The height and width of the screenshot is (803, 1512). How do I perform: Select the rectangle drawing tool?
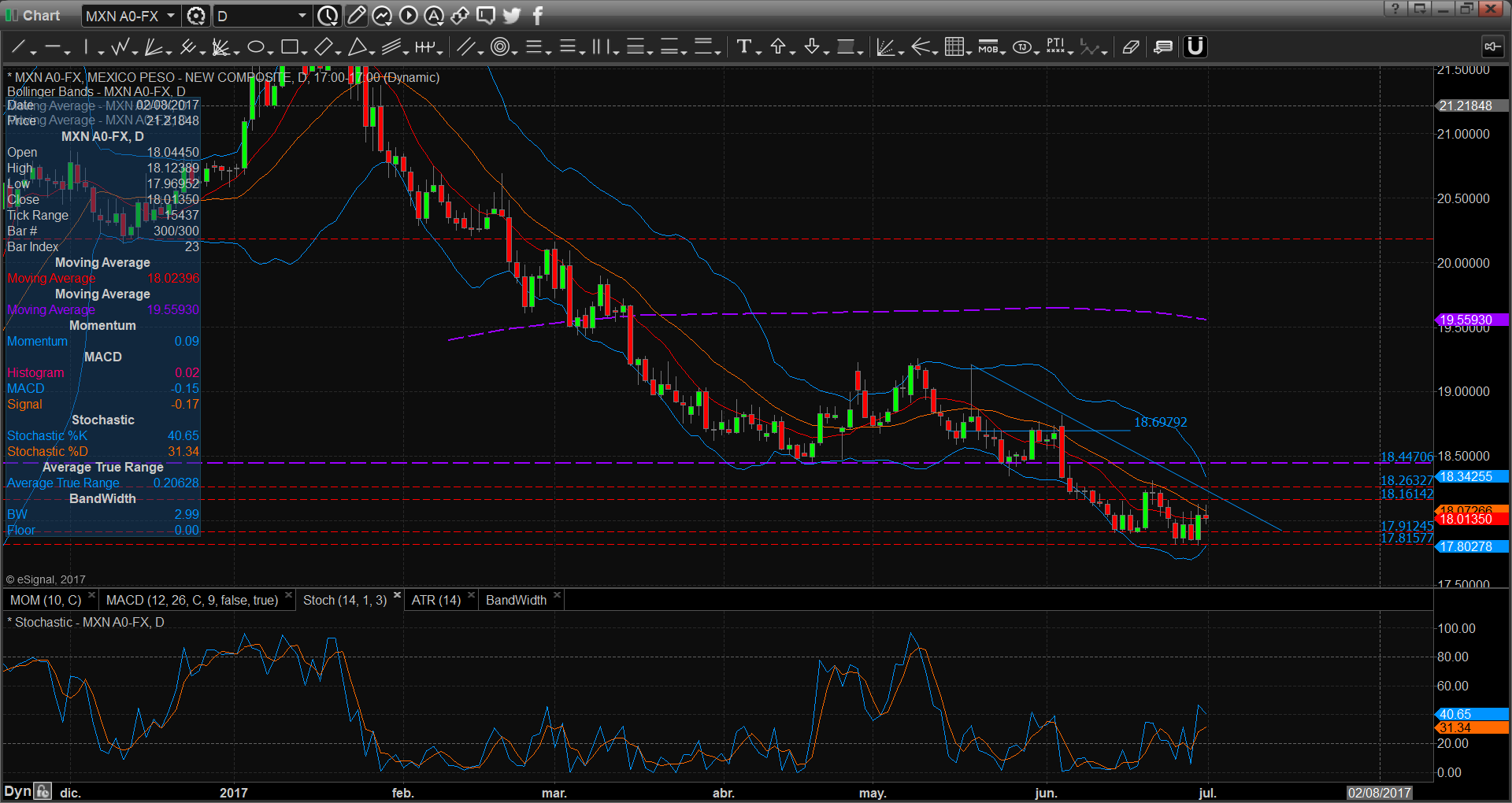point(289,47)
